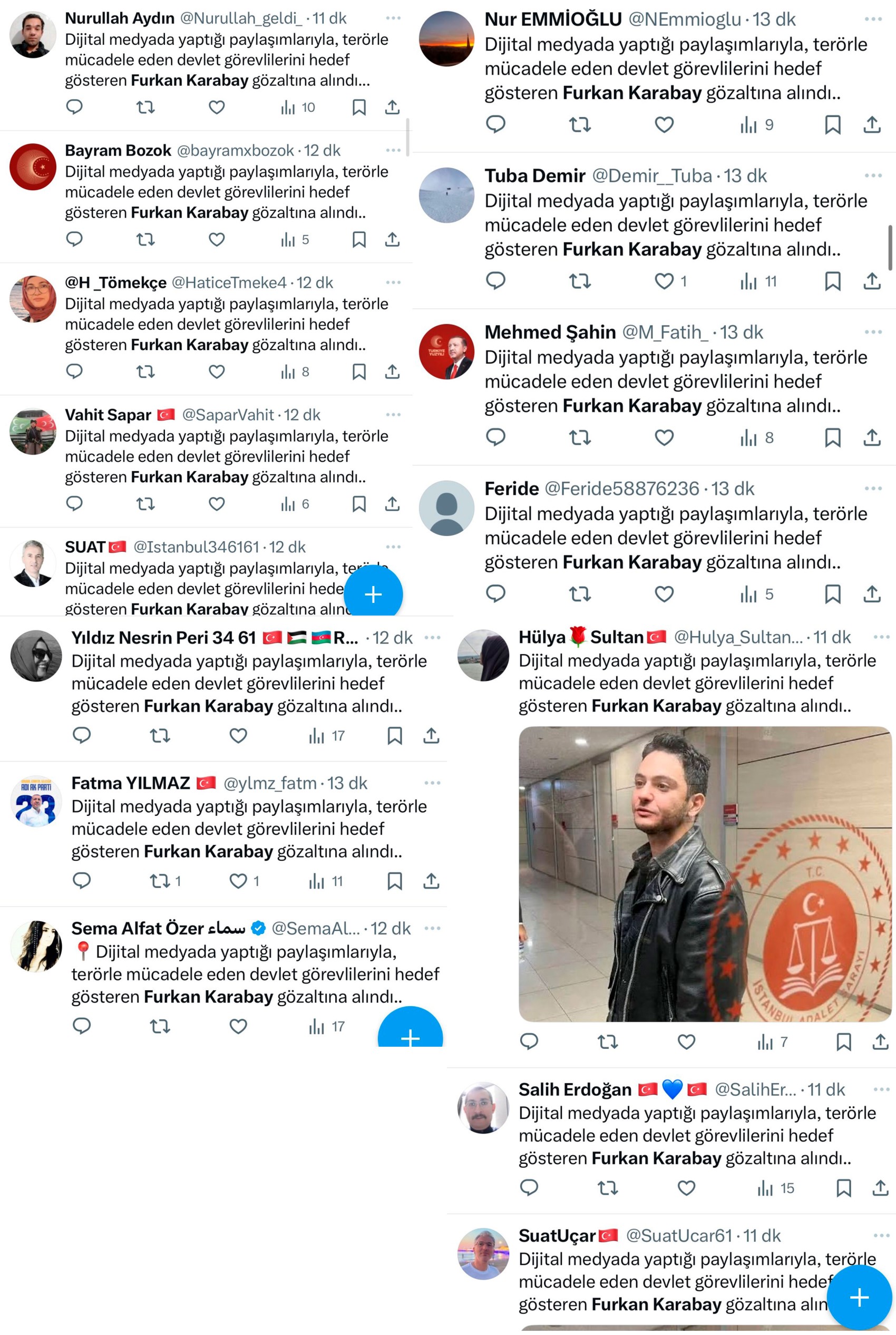896x1335 pixels.
Task: Open the photo in Hülya Sultan's tweet
Action: click(x=705, y=874)
